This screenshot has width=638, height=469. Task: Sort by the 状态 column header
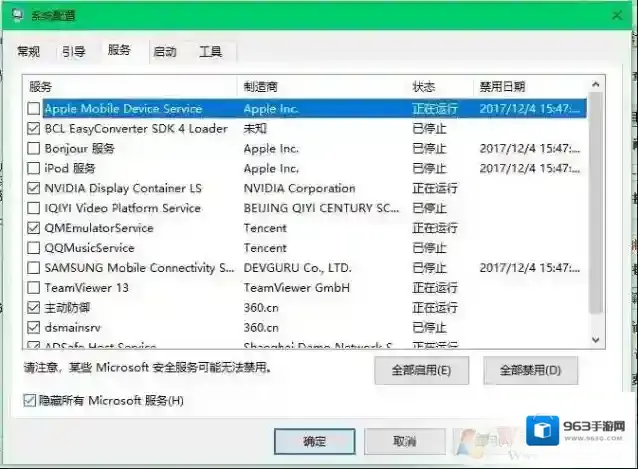pos(440,87)
